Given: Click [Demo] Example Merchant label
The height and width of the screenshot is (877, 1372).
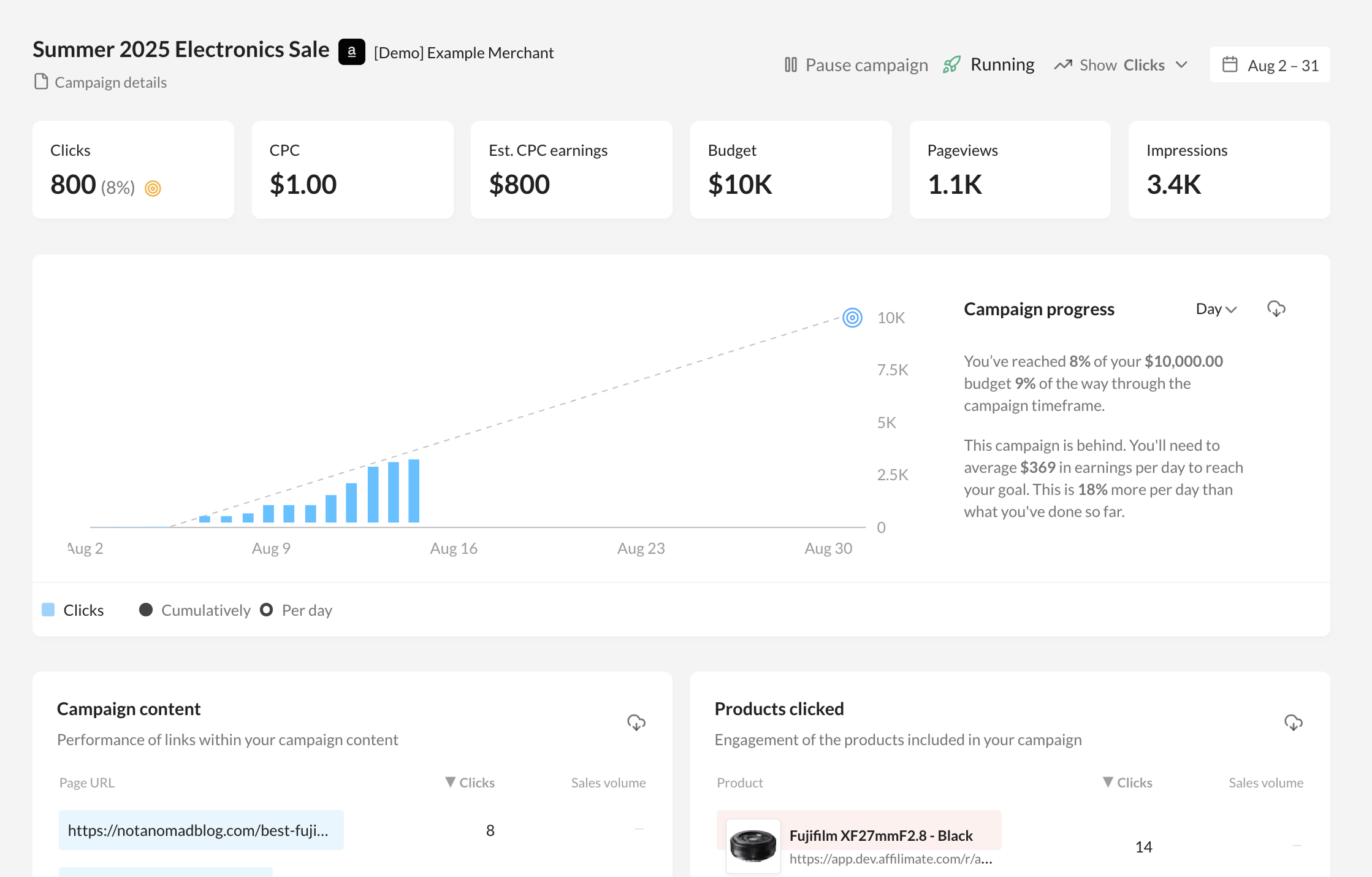Looking at the screenshot, I should click(463, 53).
